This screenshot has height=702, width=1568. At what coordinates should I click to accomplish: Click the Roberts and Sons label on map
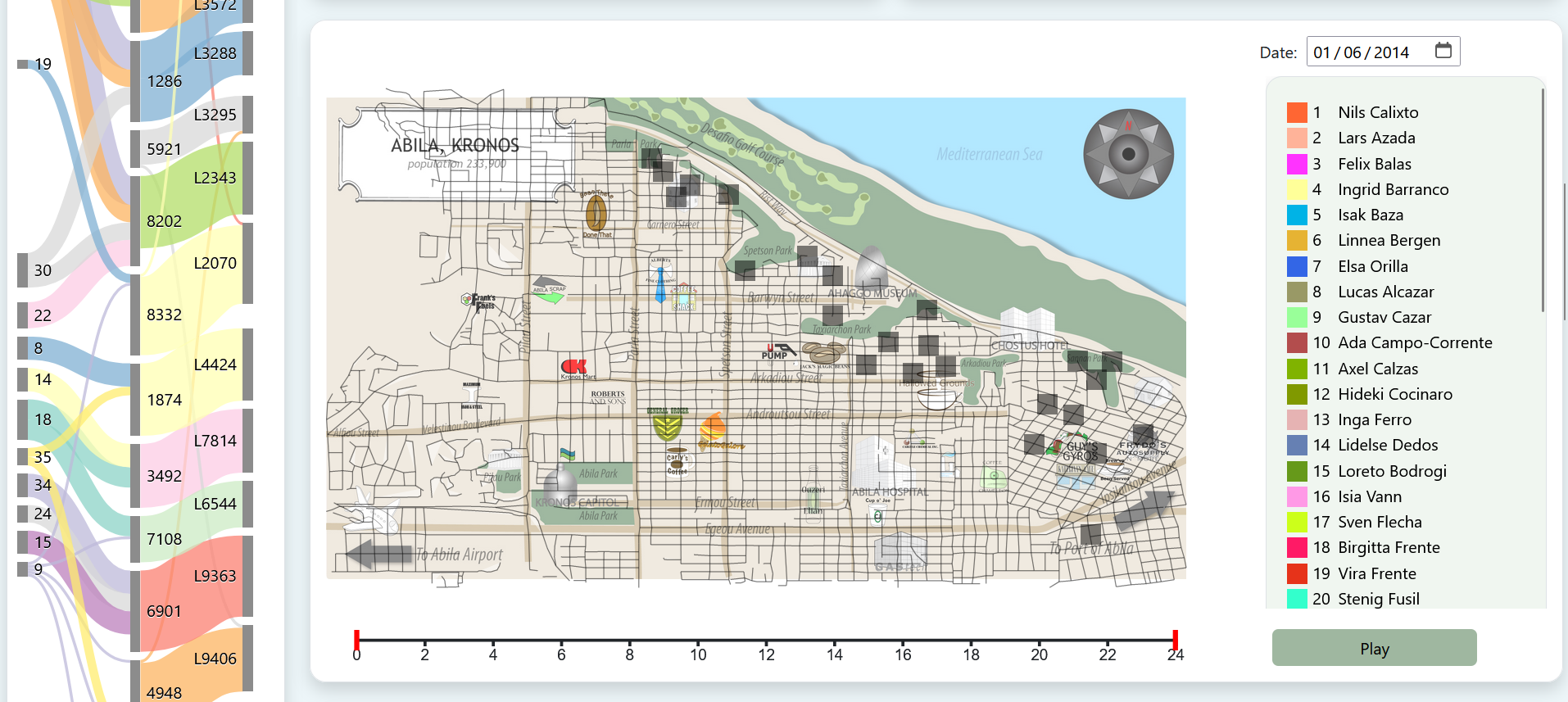608,397
